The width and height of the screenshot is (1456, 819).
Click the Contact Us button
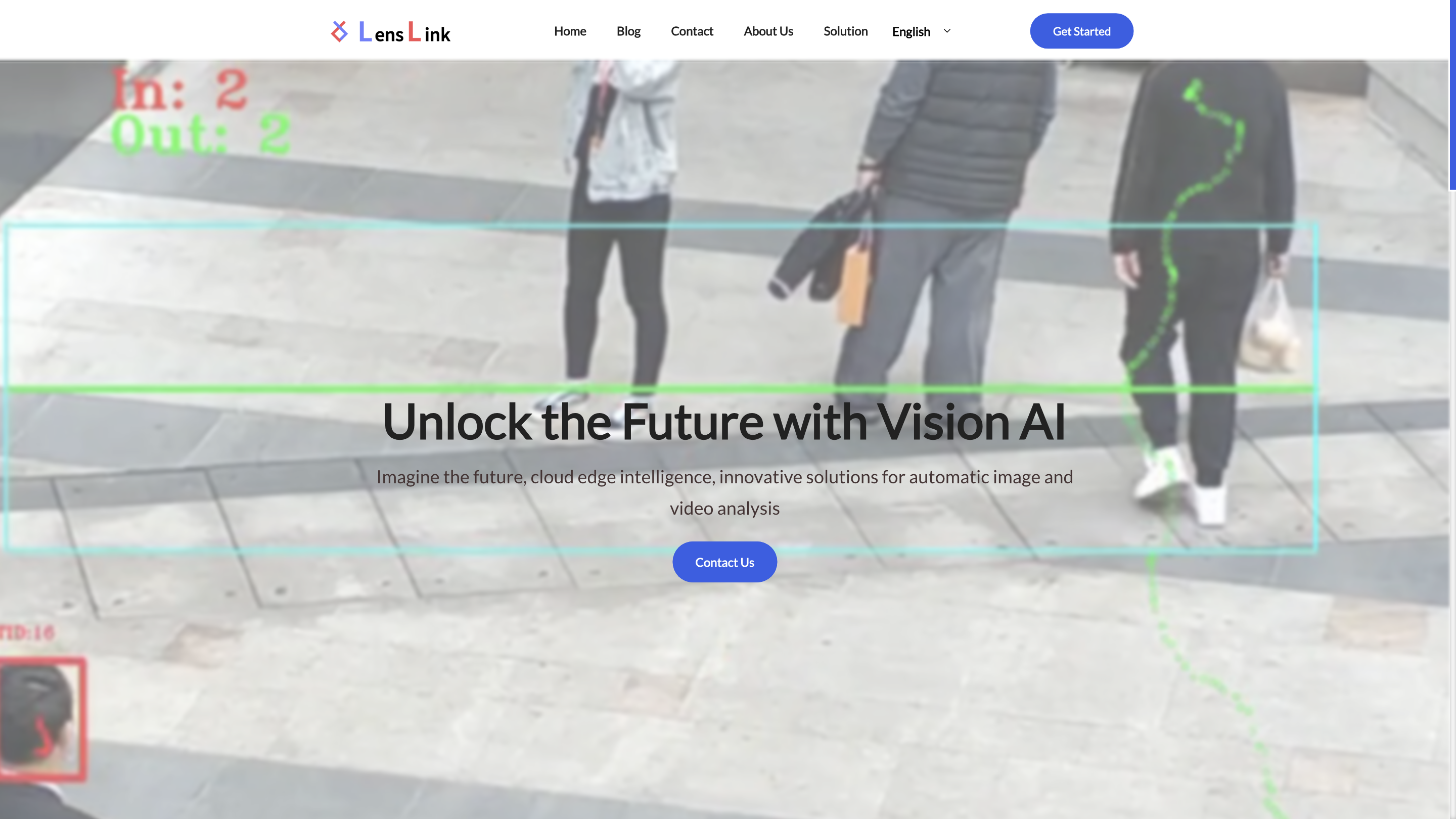pyautogui.click(x=724, y=562)
